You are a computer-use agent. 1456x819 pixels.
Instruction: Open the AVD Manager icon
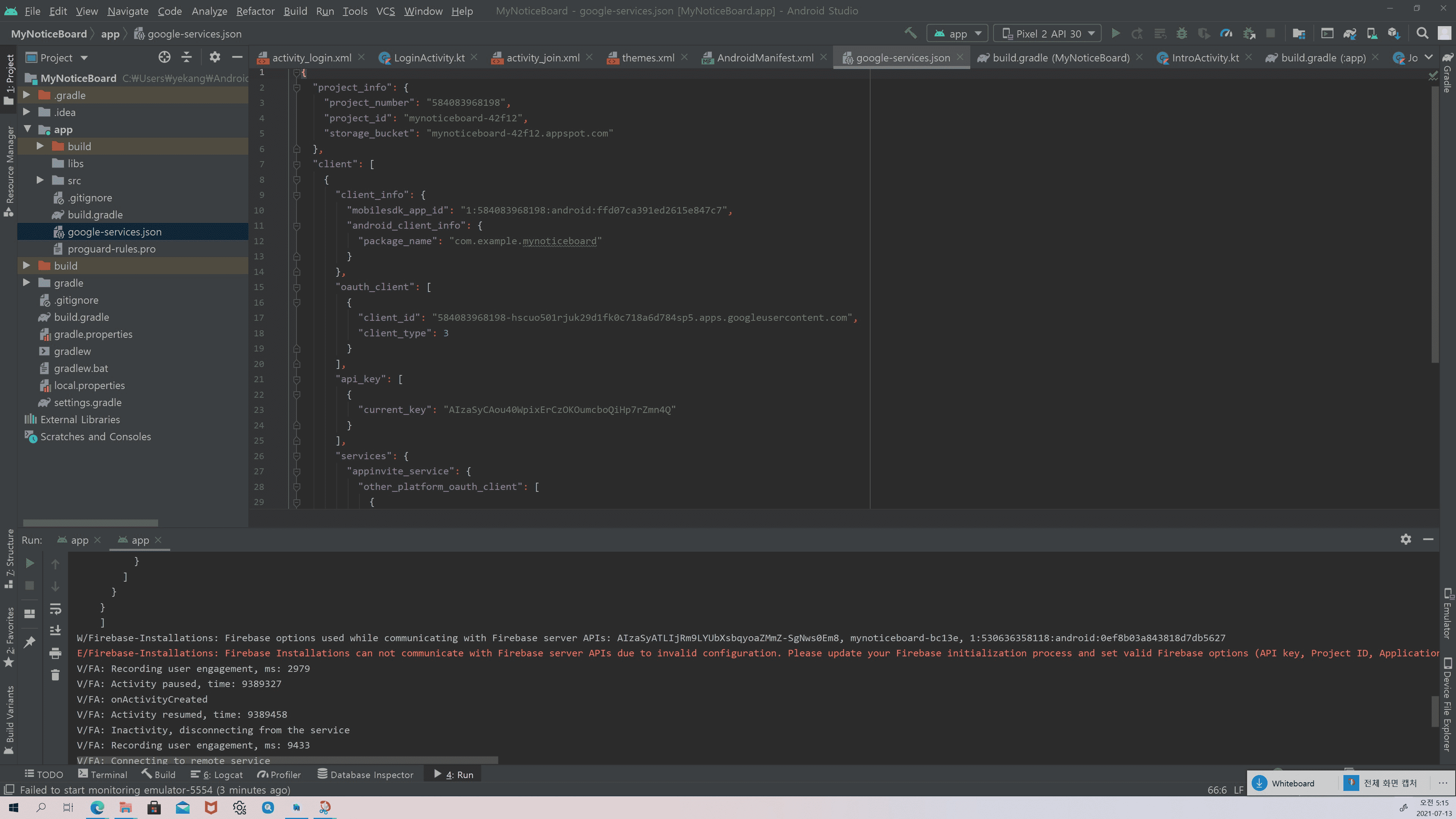pos(1372,33)
